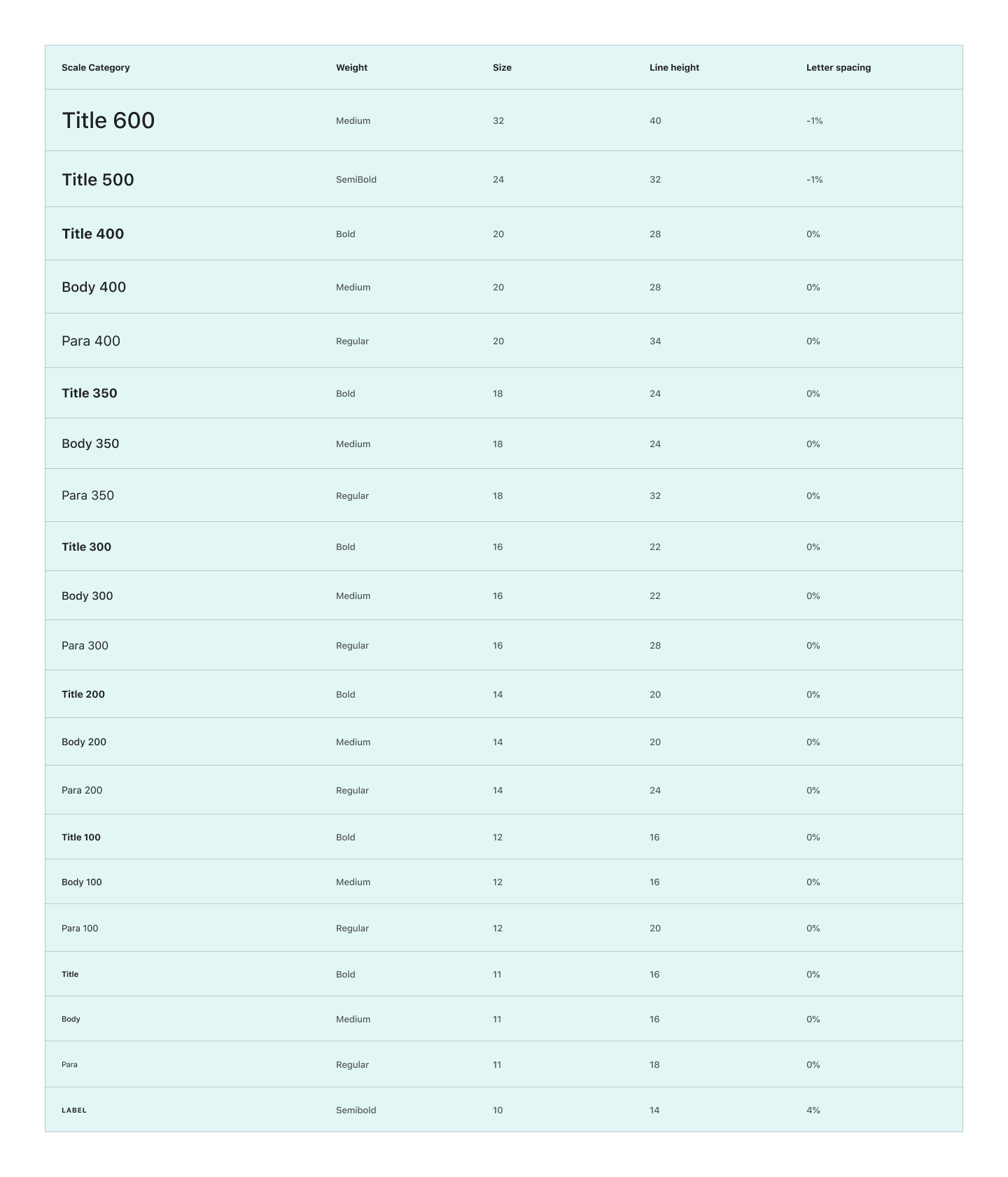Select the Para 400 row label

[x=91, y=341]
